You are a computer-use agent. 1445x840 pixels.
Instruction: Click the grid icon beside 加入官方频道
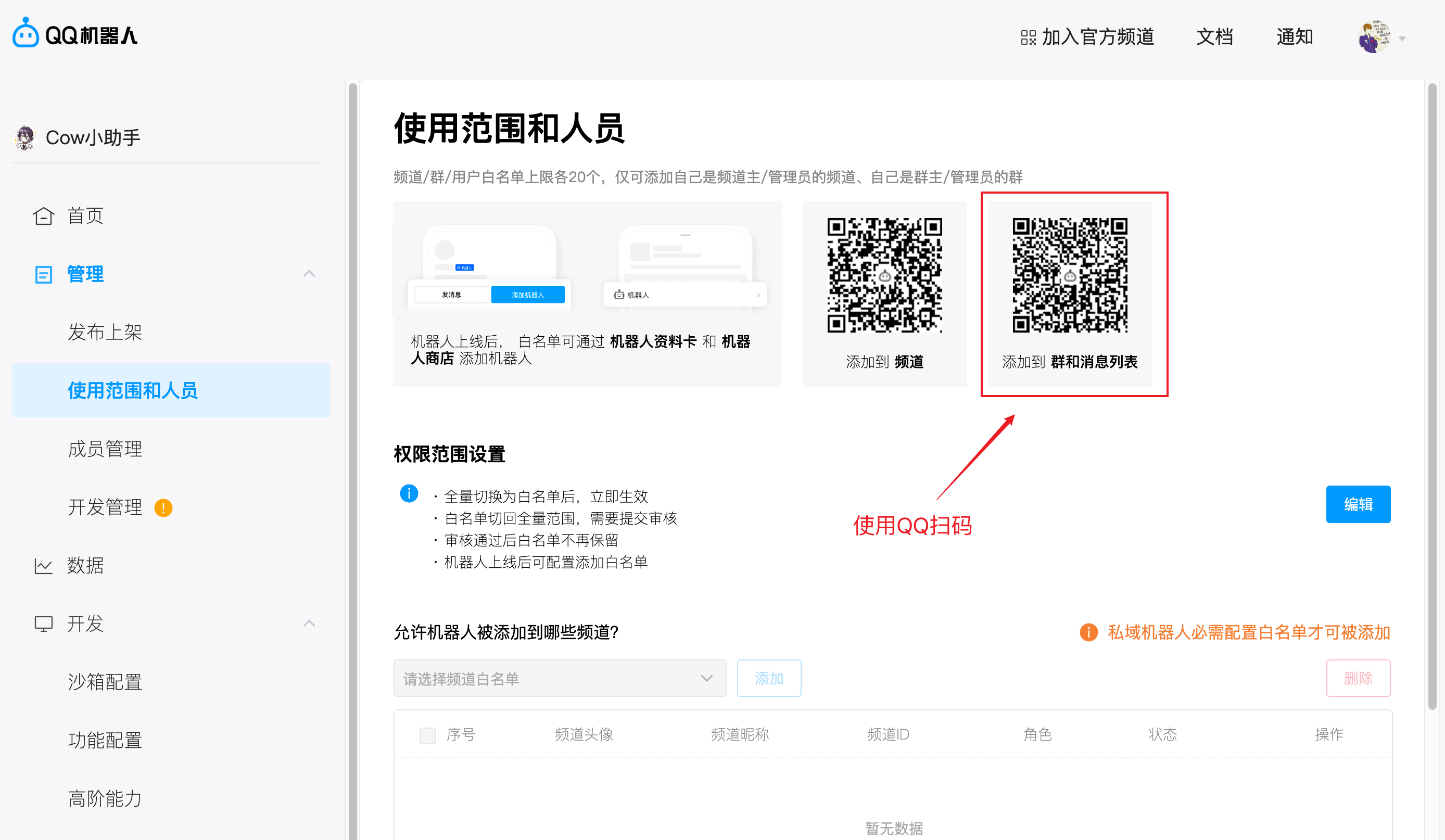click(x=1028, y=38)
